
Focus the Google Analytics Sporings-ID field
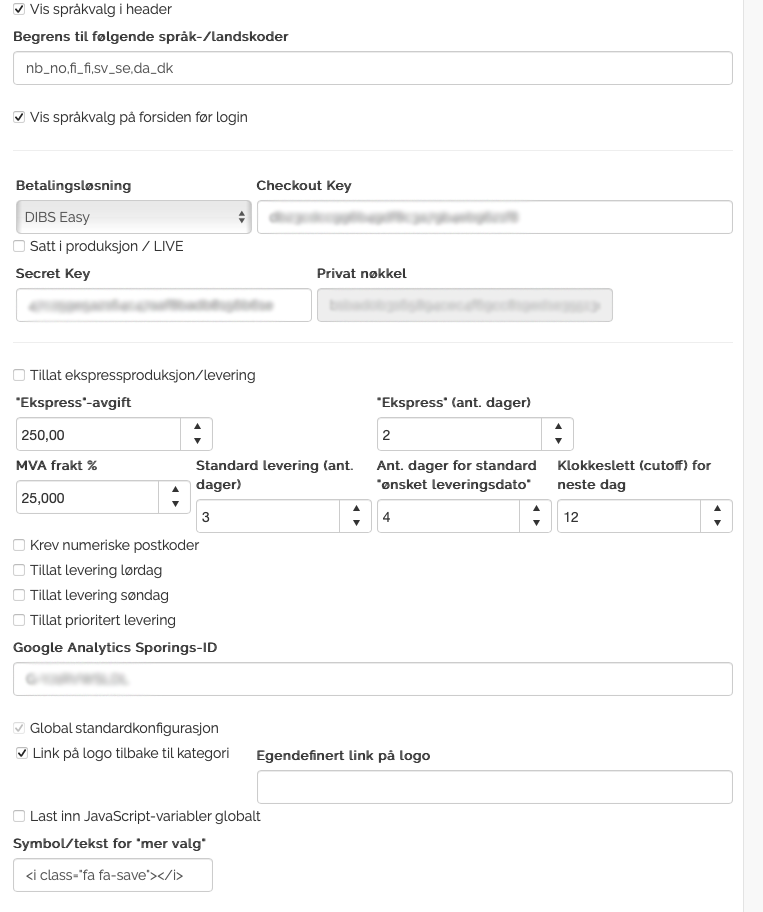[x=372, y=679]
